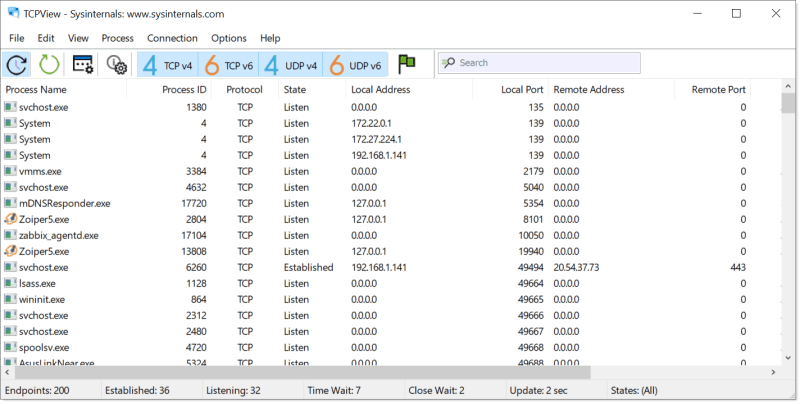Click the Zoiper5.exe icon for PID 13808

point(10,251)
